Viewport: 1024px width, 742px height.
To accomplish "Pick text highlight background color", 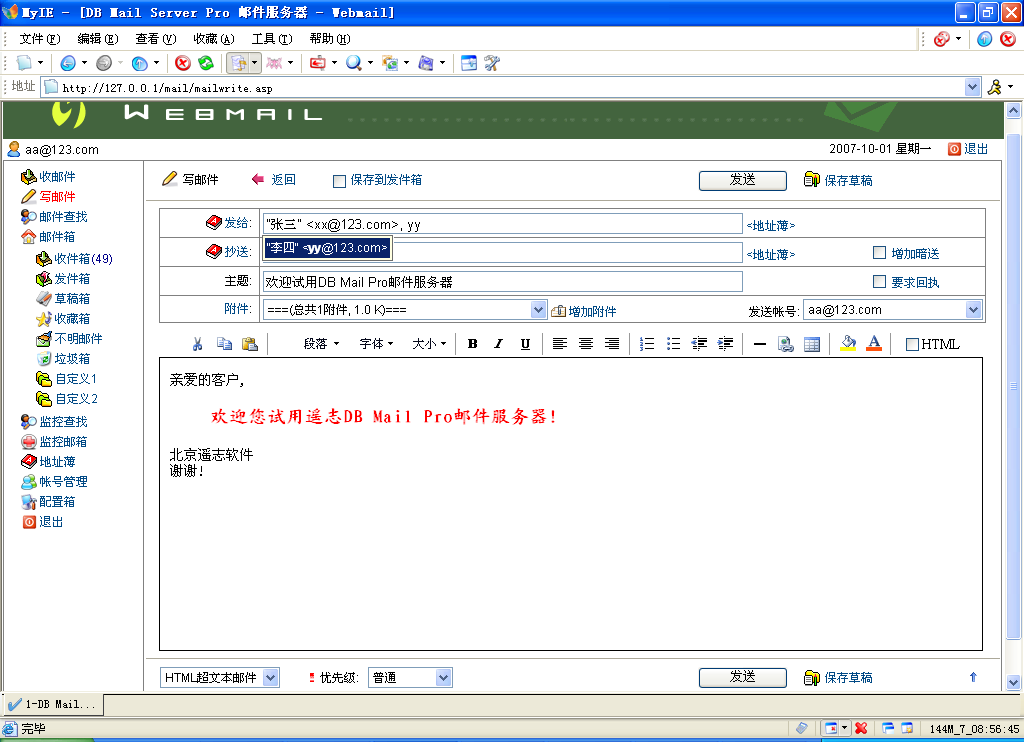I will click(848, 344).
